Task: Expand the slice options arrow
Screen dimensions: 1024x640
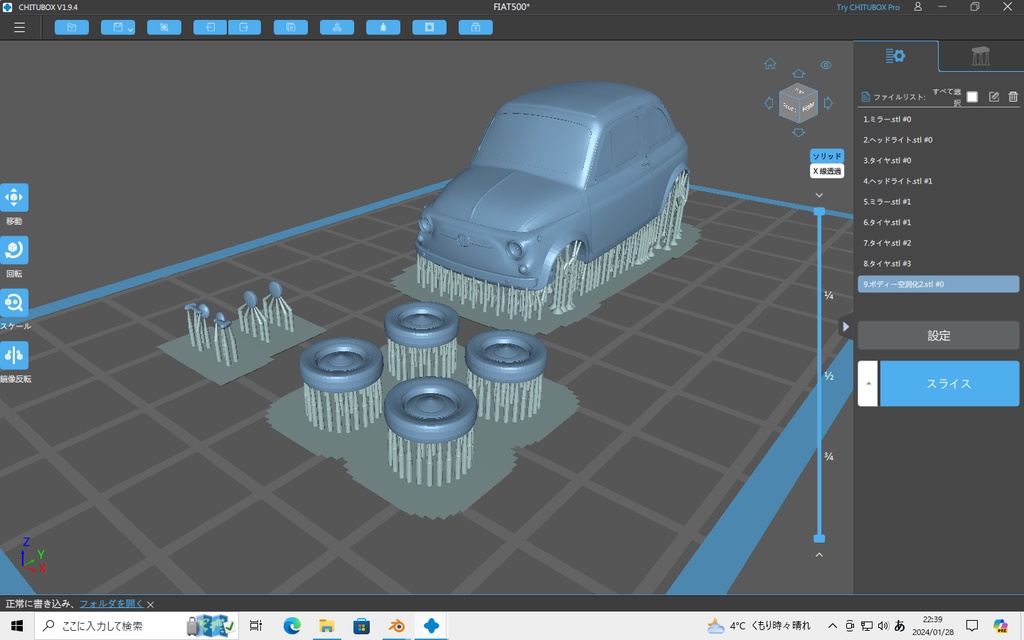Action: click(x=868, y=384)
